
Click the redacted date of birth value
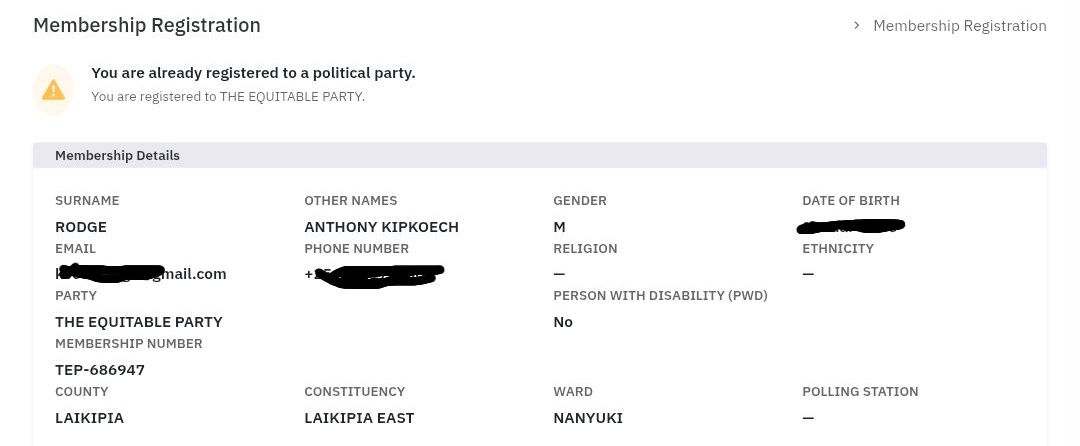[851, 226]
